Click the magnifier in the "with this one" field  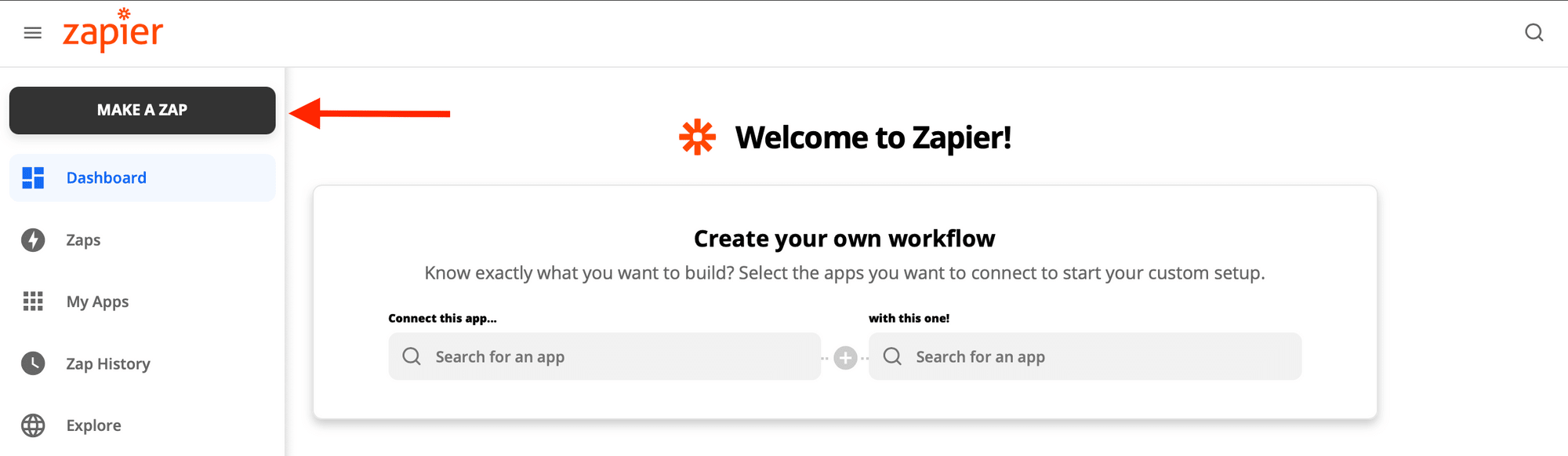click(x=892, y=356)
